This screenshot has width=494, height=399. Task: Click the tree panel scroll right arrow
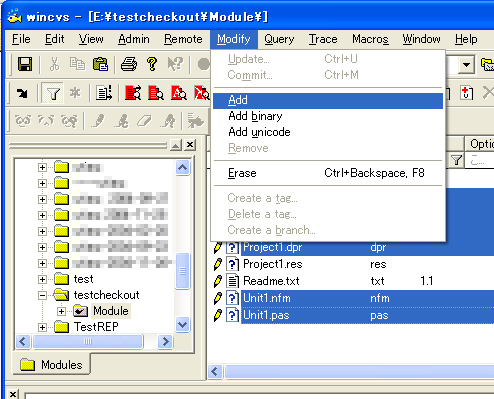coord(165,342)
